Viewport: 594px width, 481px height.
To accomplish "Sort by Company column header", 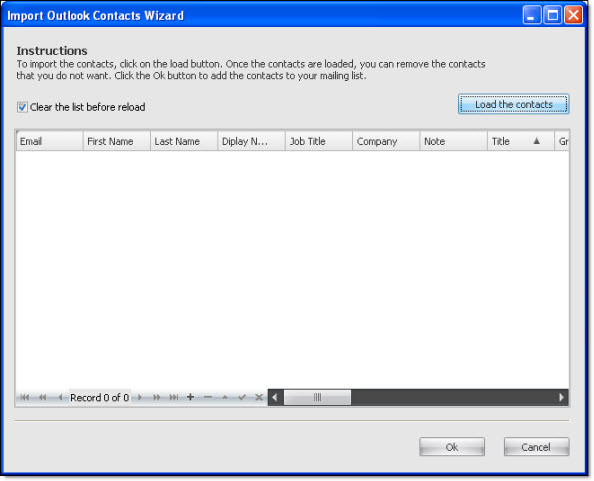I will [386, 141].
